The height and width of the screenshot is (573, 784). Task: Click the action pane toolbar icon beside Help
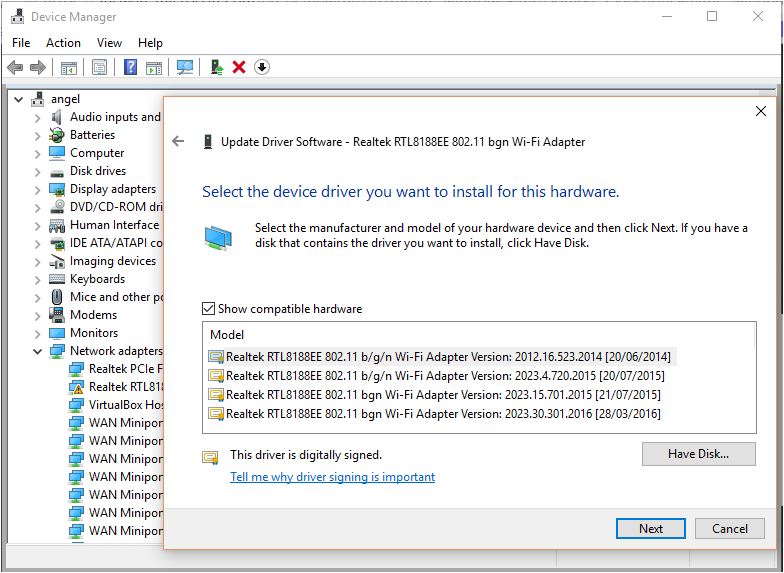(x=154, y=67)
